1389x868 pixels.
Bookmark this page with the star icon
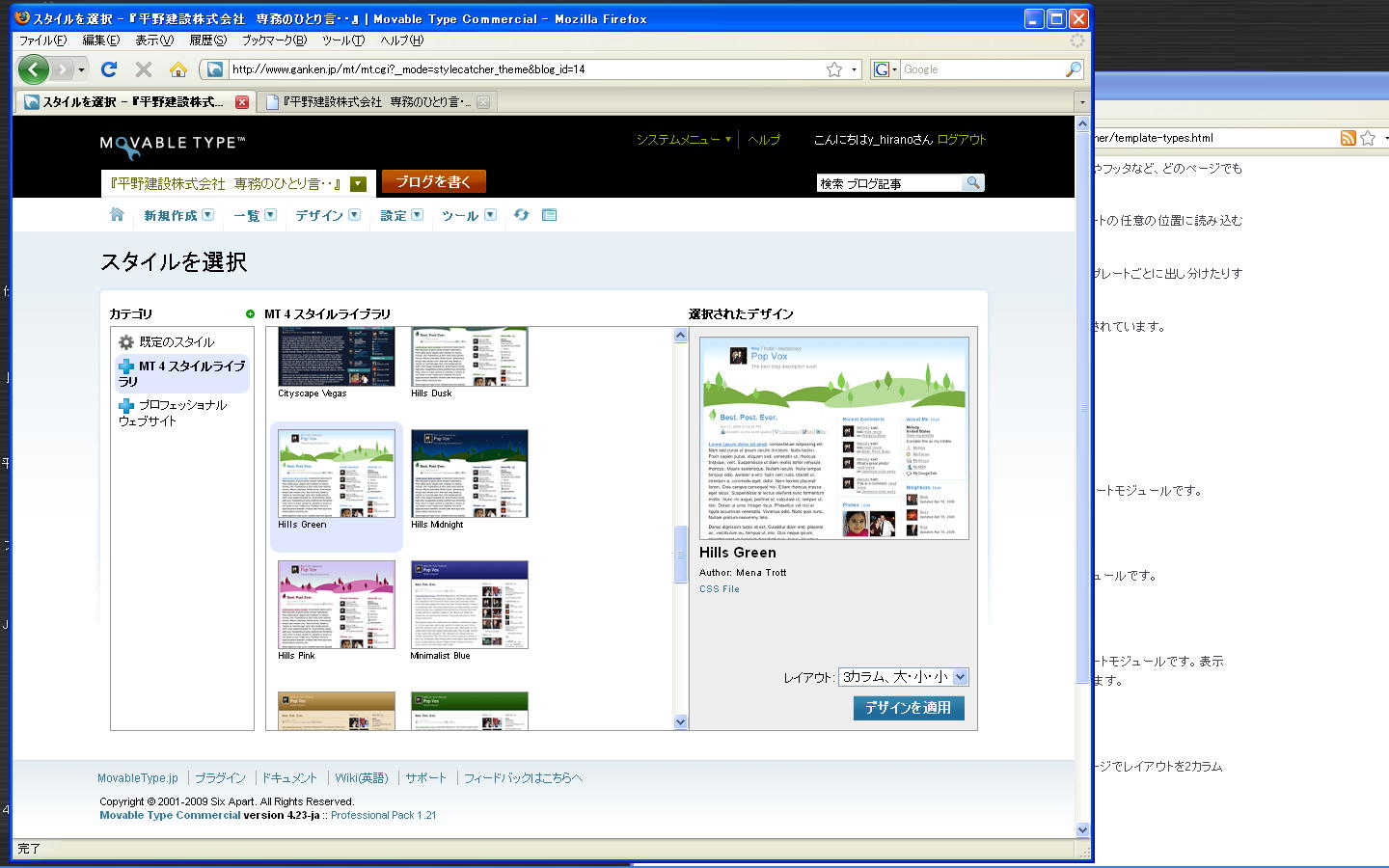(x=834, y=69)
